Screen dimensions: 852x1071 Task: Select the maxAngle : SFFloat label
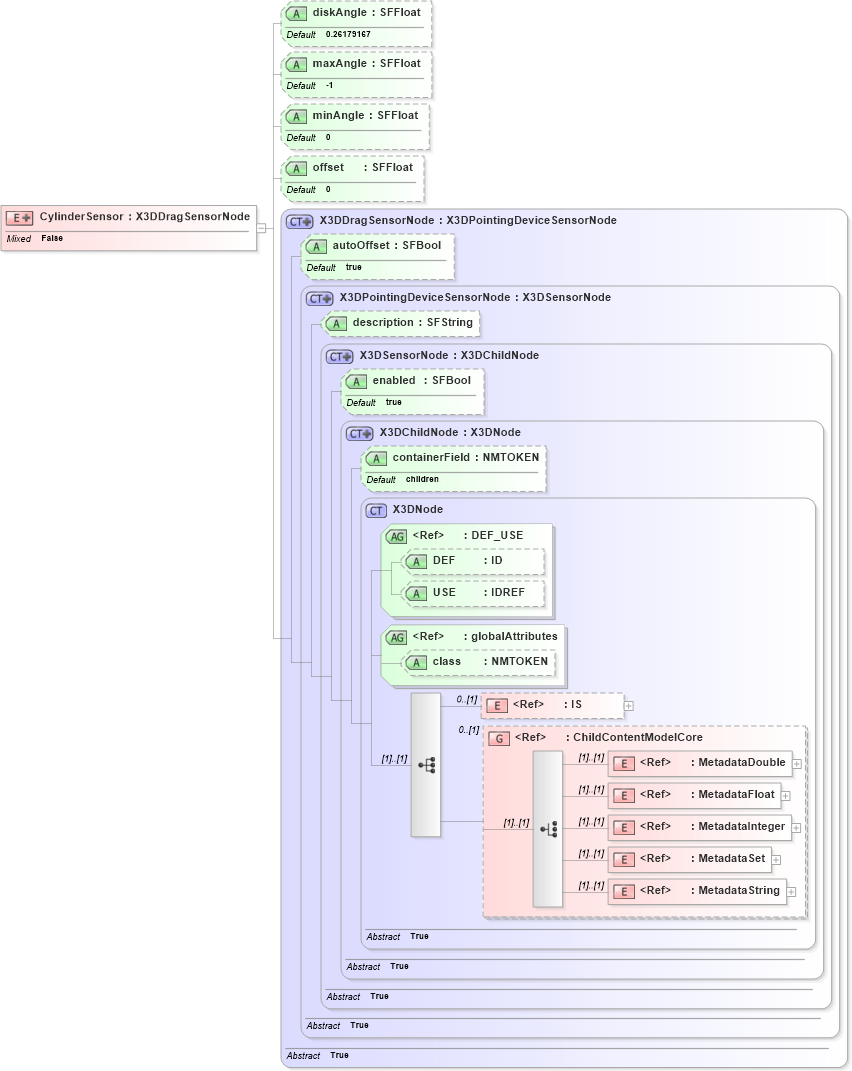[366, 64]
